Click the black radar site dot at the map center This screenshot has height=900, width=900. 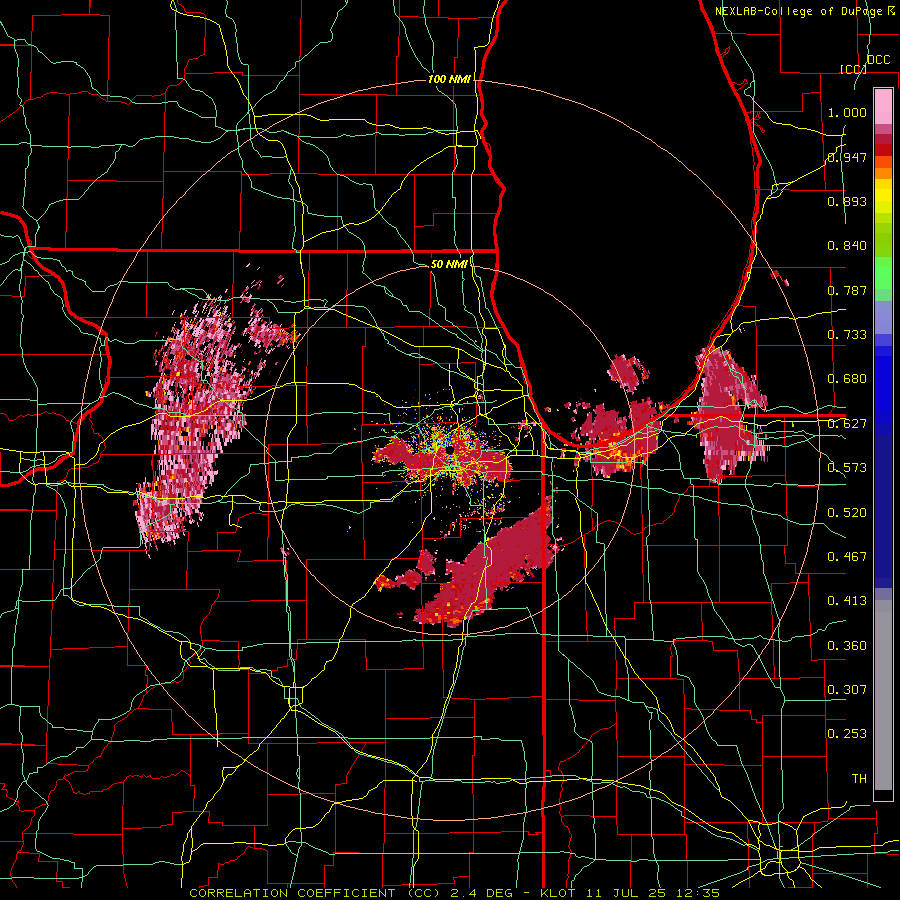click(450, 451)
